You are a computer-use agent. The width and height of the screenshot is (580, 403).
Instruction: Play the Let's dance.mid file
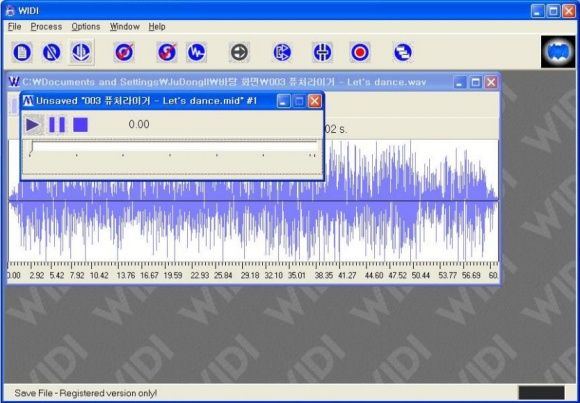(33, 125)
